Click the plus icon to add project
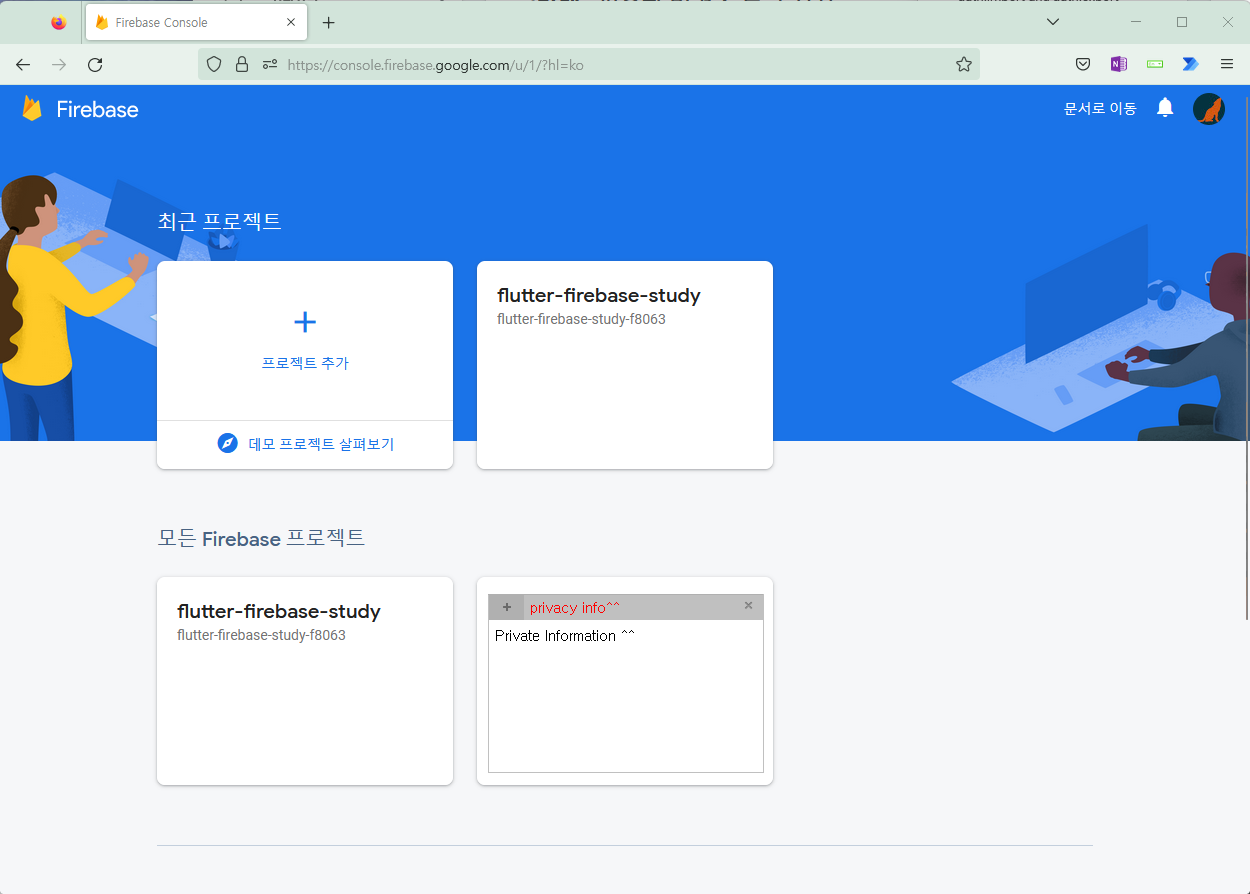The image size is (1250, 894). 305,322
